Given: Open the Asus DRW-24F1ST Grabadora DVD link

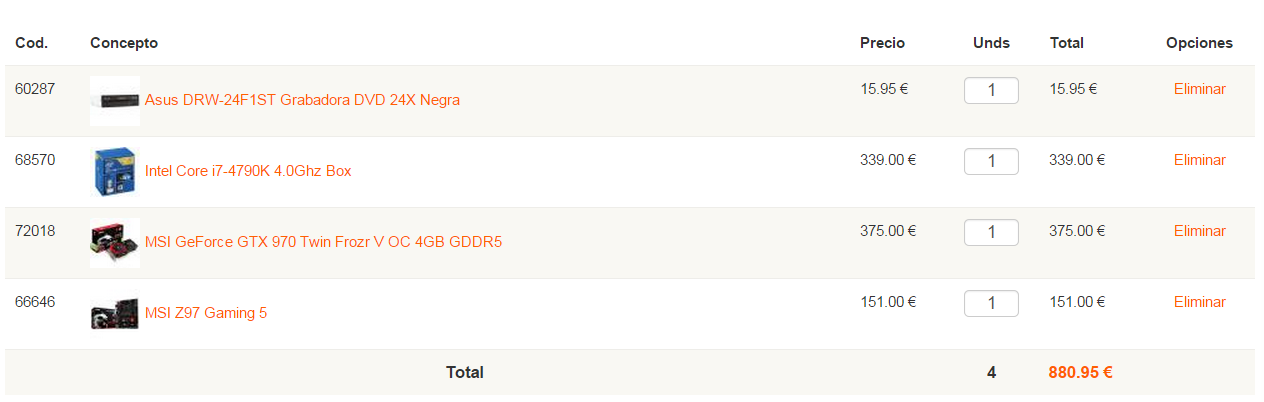Looking at the screenshot, I should coord(302,100).
